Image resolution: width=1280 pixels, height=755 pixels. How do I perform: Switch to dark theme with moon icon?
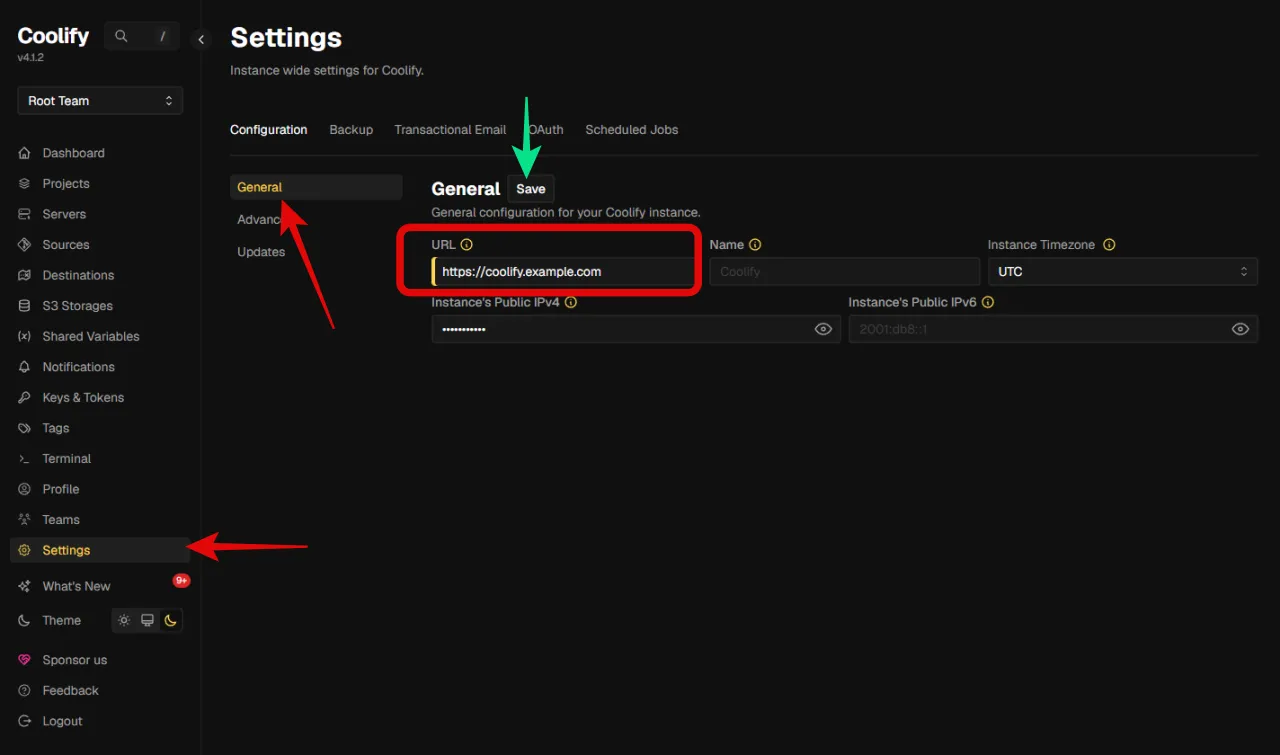point(171,620)
